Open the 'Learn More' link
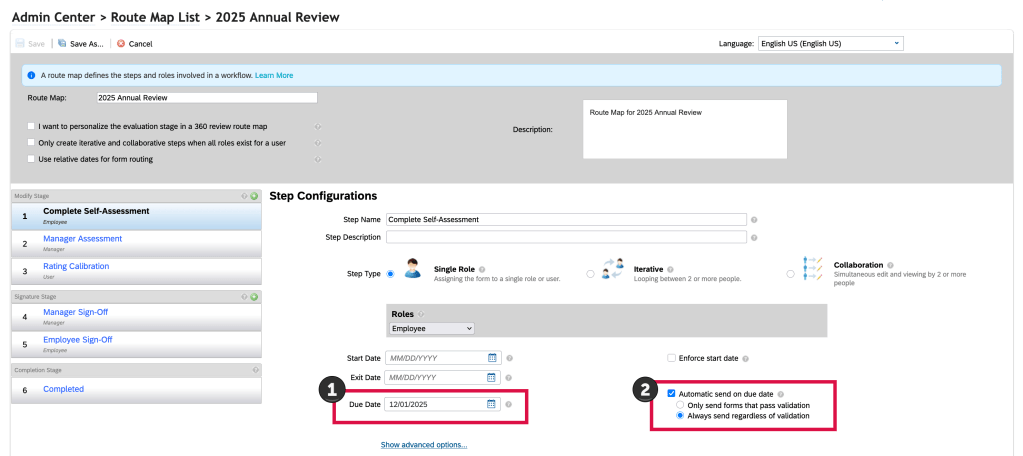This screenshot has height=456, width=1023. coord(274,75)
